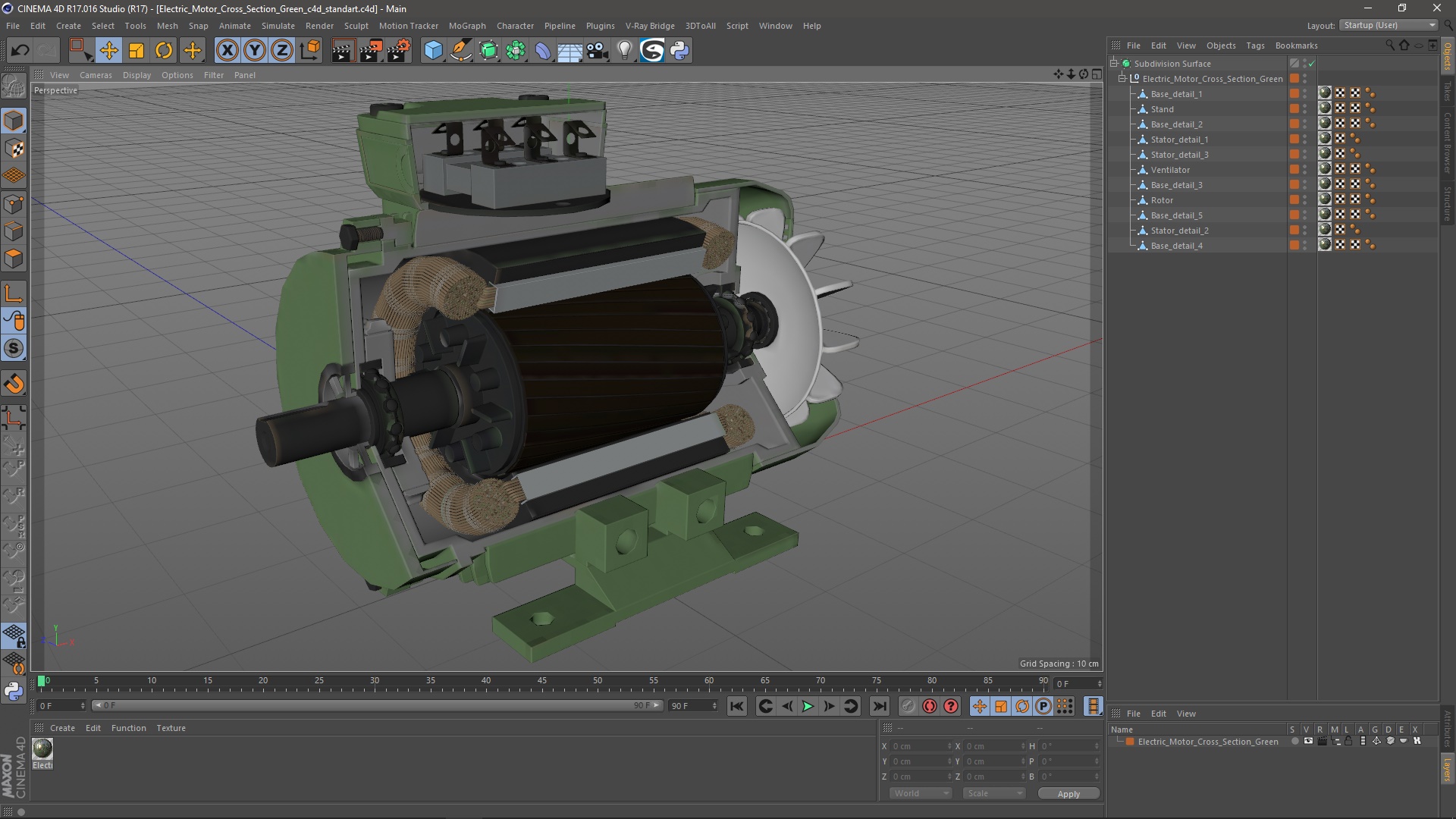Click the Apply button
Viewport: 1456px width, 819px height.
coord(1068,794)
